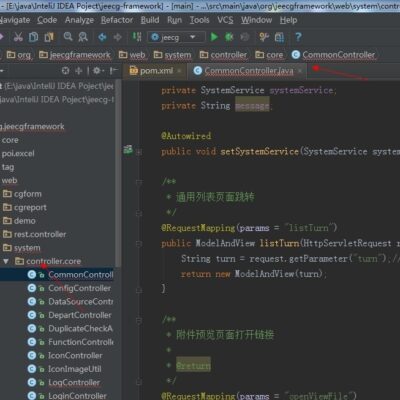Start debugging with the green bug icon
The image size is (400, 400).
[229, 37]
